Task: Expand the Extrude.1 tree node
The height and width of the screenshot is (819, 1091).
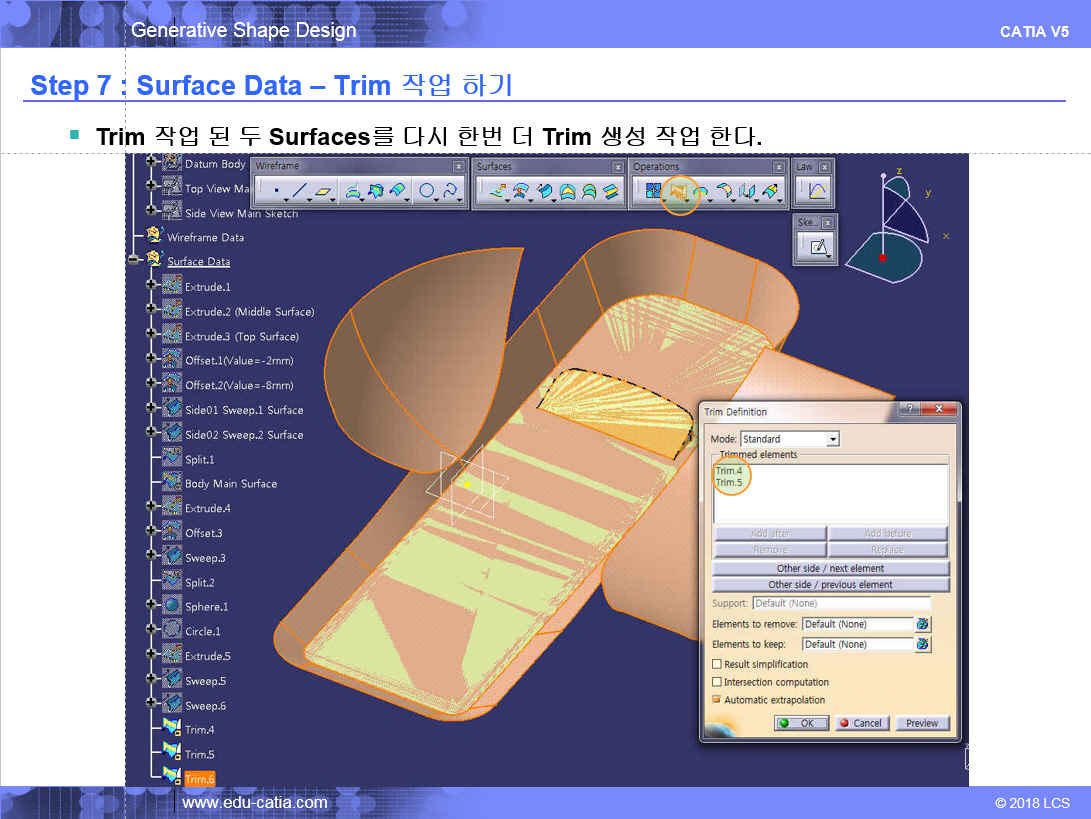Action: (152, 286)
